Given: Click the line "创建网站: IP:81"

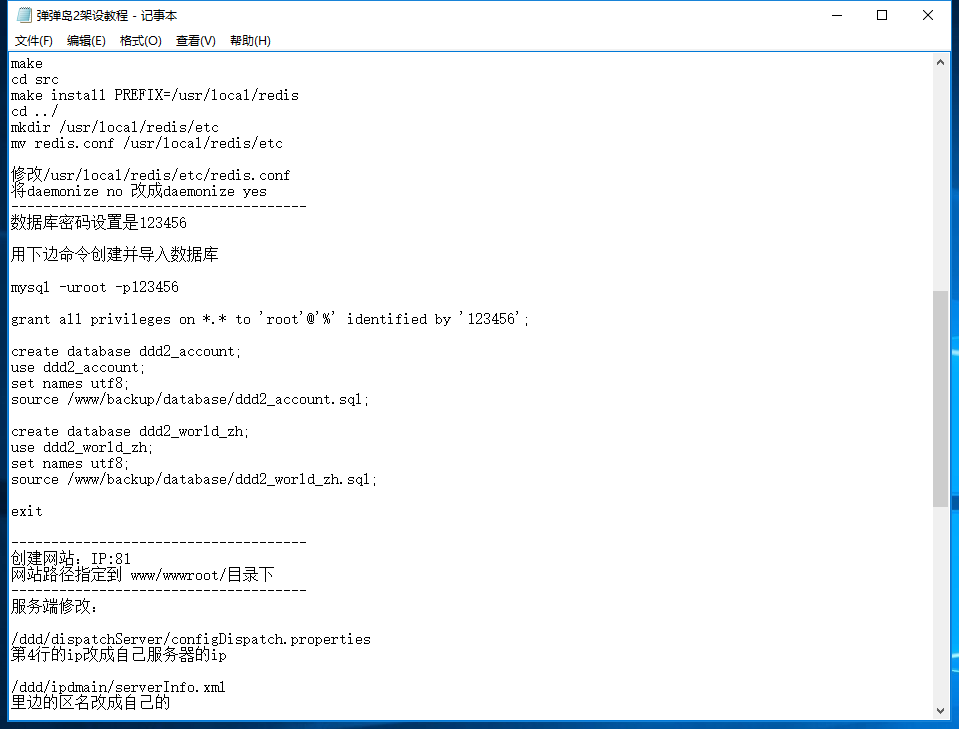Looking at the screenshot, I should point(71,558).
